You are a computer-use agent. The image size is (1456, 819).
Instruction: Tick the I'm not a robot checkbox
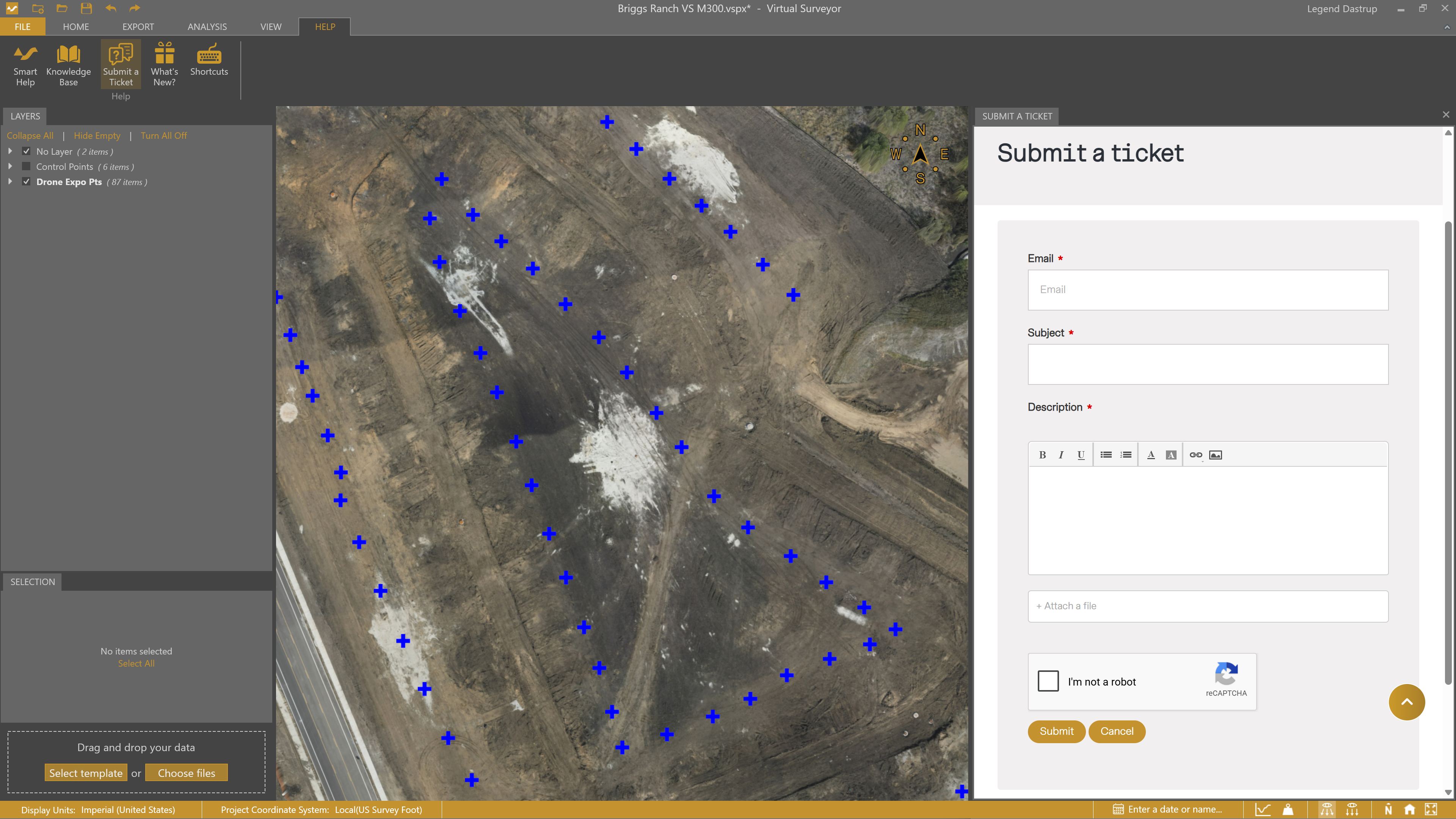pyautogui.click(x=1048, y=681)
